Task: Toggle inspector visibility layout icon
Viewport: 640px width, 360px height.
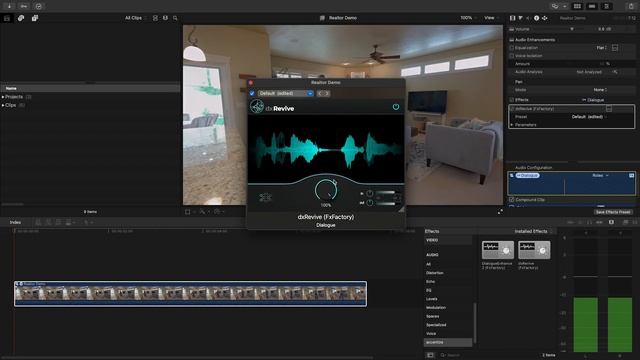Action: coord(607,6)
